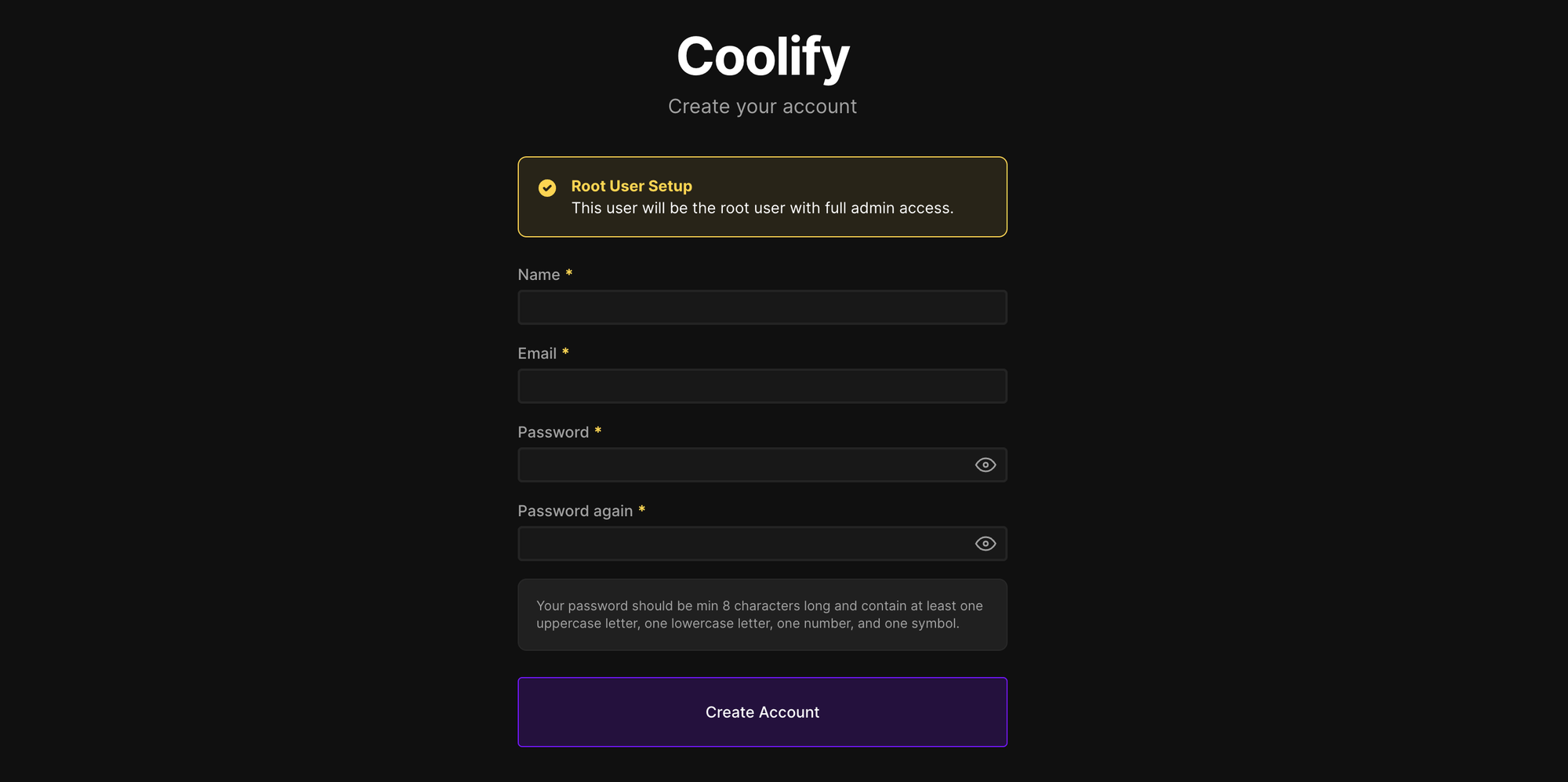Hide the repeated password with the eye toggle

985,543
